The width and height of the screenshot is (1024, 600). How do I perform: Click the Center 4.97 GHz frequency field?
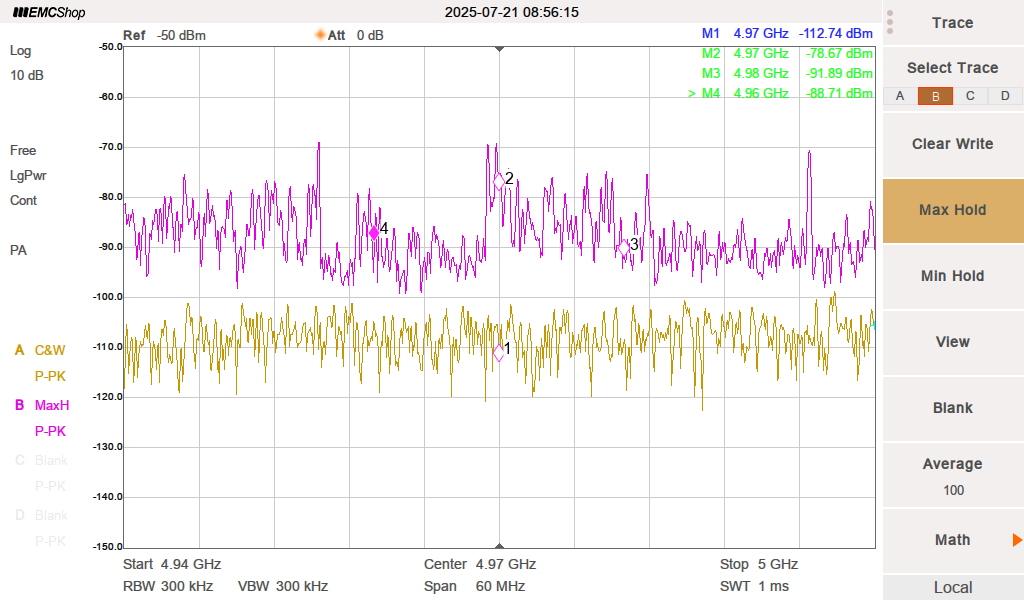pyautogui.click(x=480, y=564)
